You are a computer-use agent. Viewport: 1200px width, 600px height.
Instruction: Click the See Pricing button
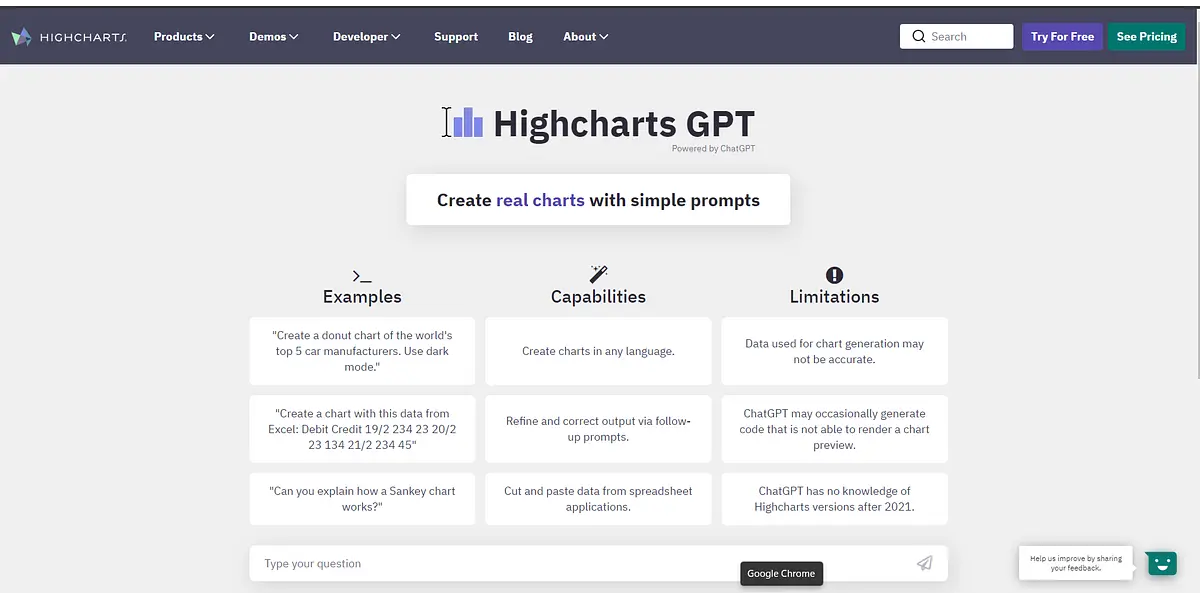(x=1146, y=37)
